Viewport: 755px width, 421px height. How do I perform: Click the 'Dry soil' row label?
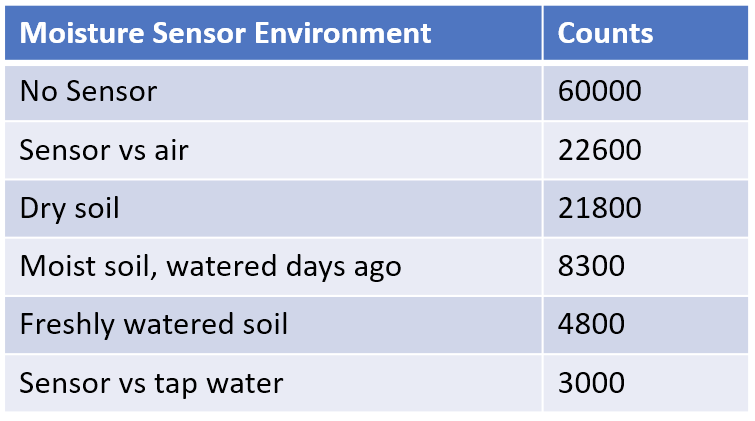(x=70, y=208)
